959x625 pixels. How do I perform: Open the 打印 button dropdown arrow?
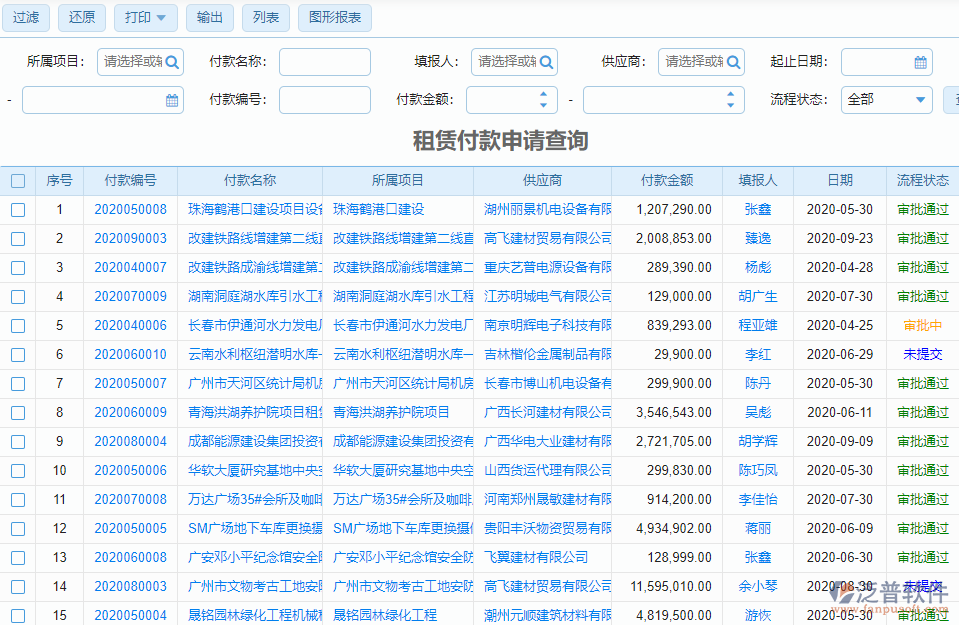160,18
